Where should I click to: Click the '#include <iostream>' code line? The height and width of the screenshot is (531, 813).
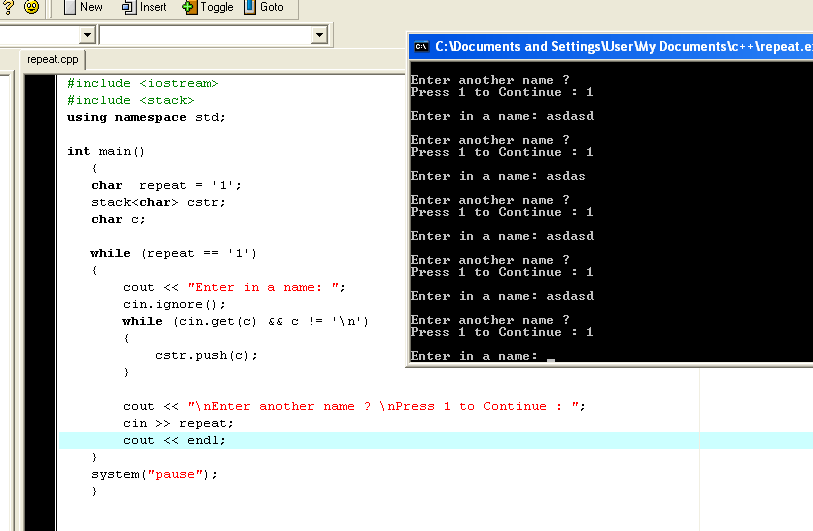(143, 83)
